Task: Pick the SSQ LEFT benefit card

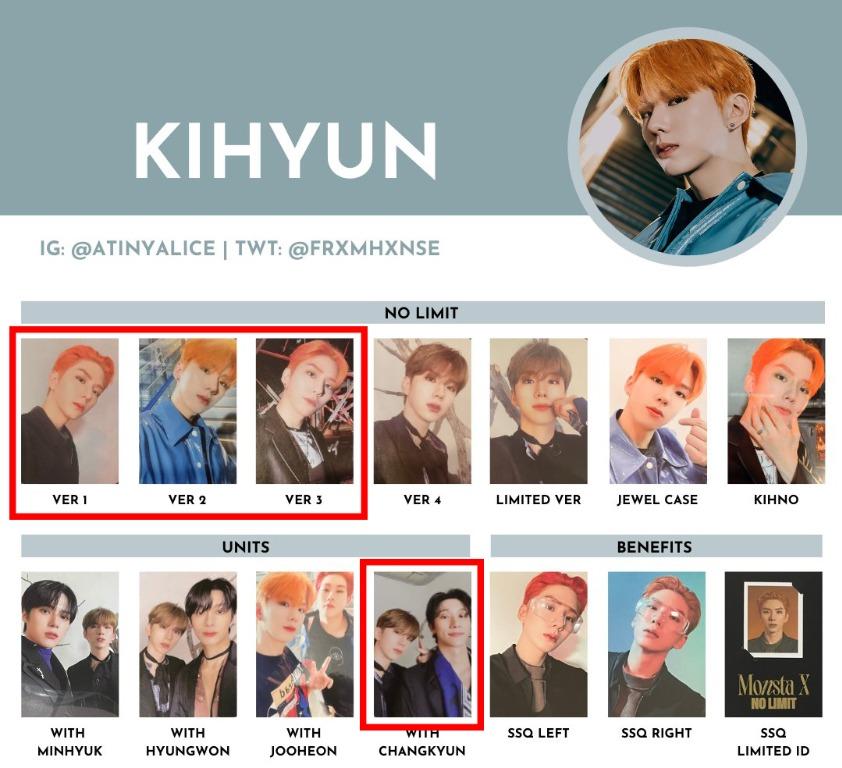Action: click(539, 644)
